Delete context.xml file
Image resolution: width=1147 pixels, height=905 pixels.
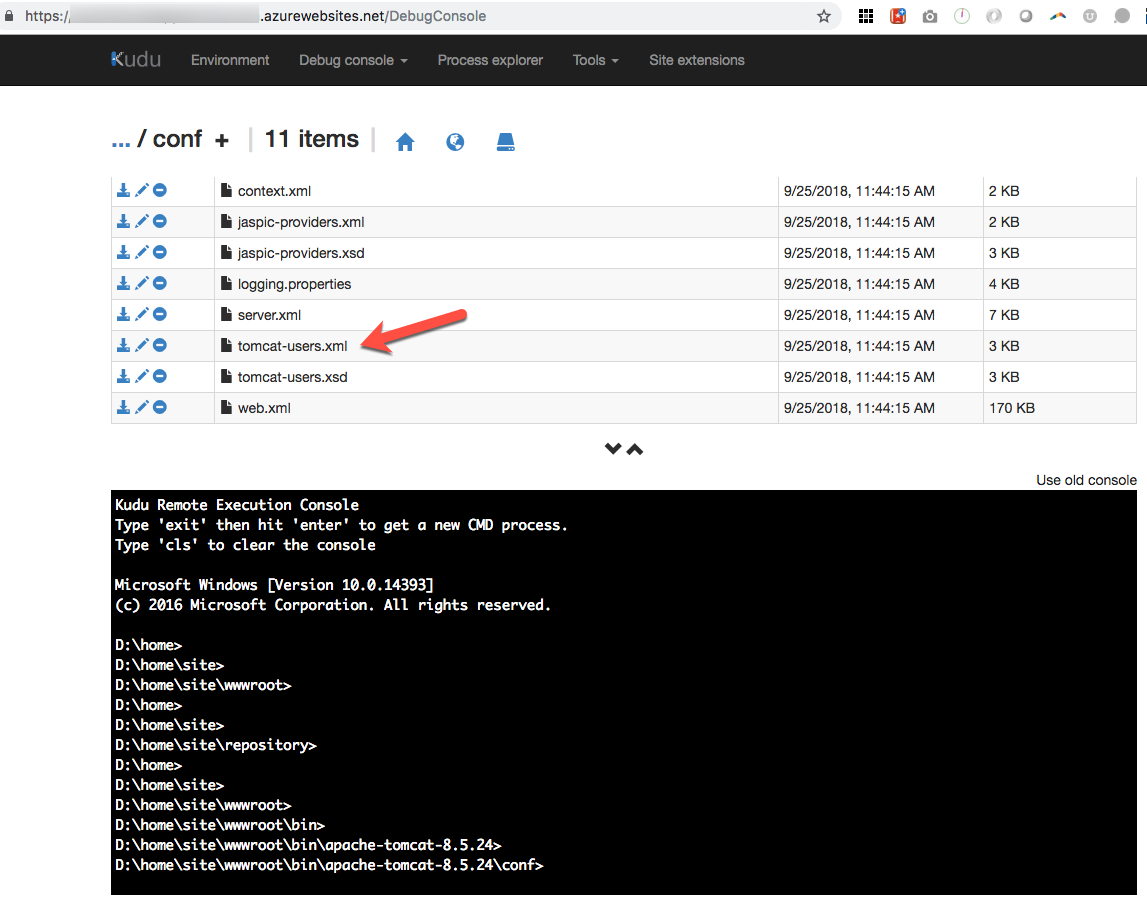click(159, 190)
